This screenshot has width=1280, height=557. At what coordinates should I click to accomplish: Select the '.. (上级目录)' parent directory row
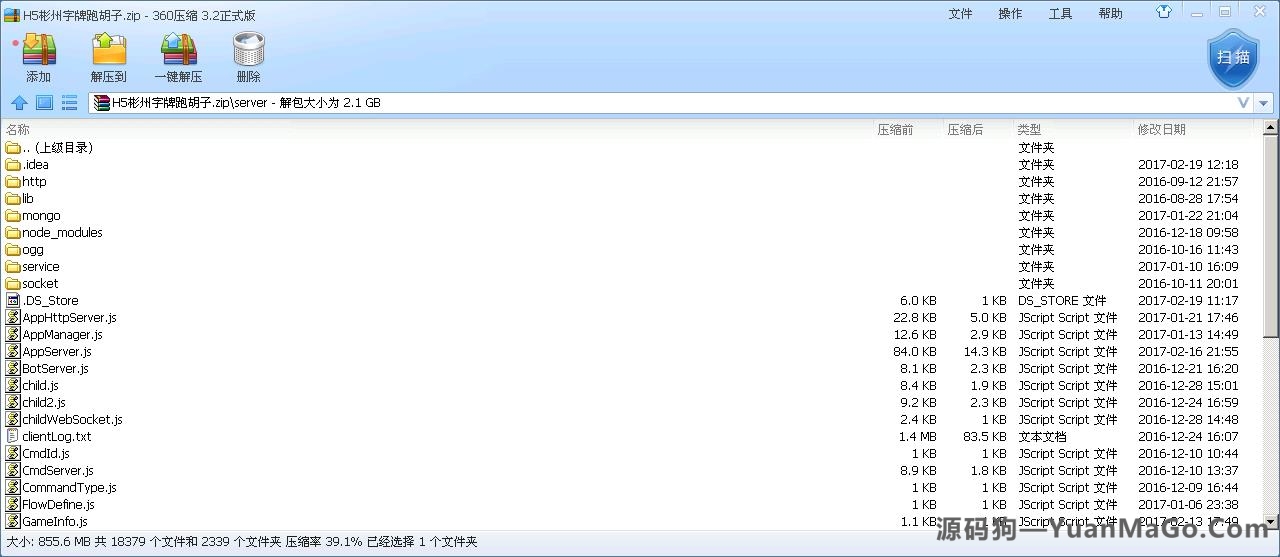click(631, 147)
